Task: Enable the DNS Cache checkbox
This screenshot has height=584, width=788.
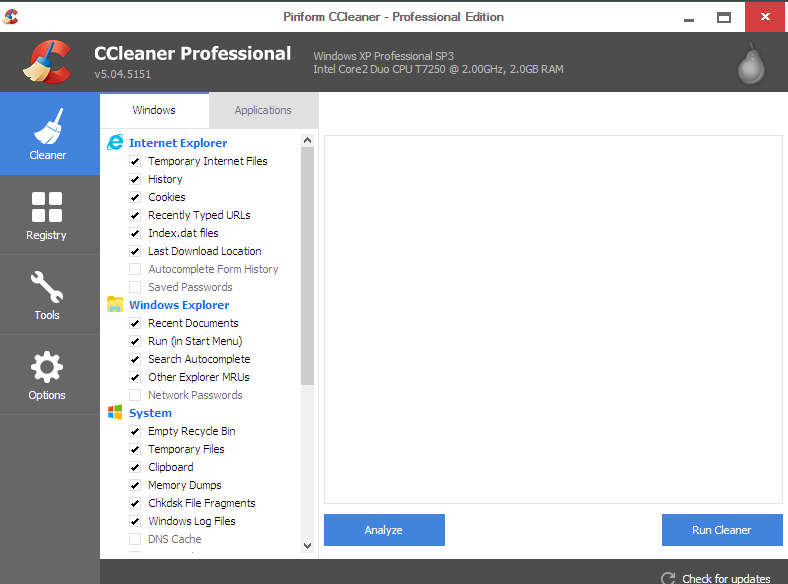Action: (135, 539)
